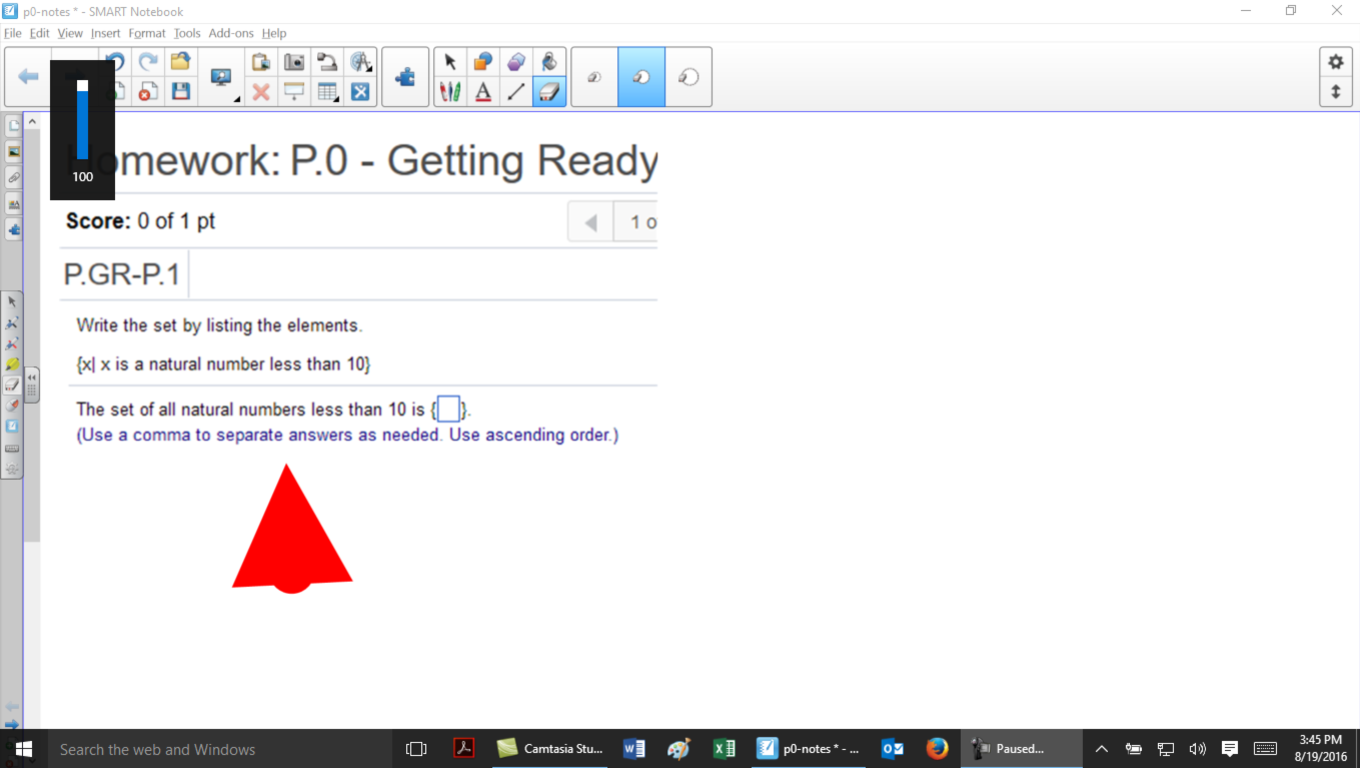
Task: Select the medium eraser size
Action: [x=641, y=77]
